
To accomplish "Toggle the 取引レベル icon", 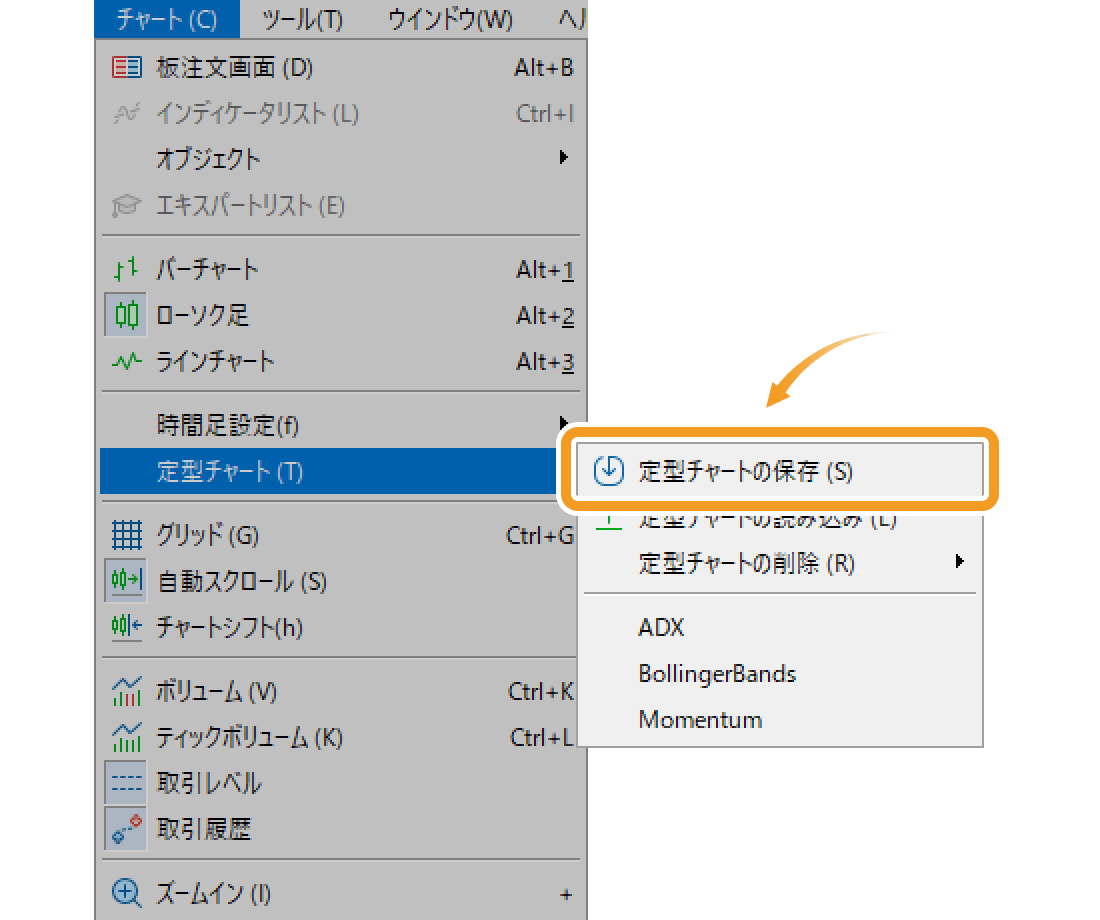I will pos(126,782).
